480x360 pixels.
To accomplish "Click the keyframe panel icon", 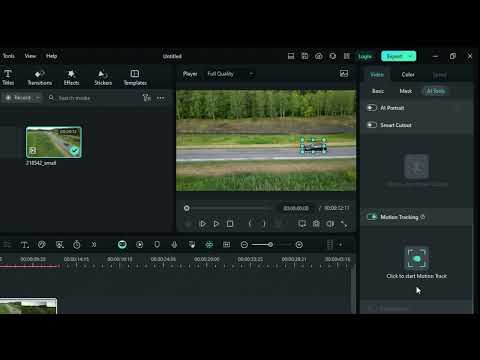I will coord(227,245).
